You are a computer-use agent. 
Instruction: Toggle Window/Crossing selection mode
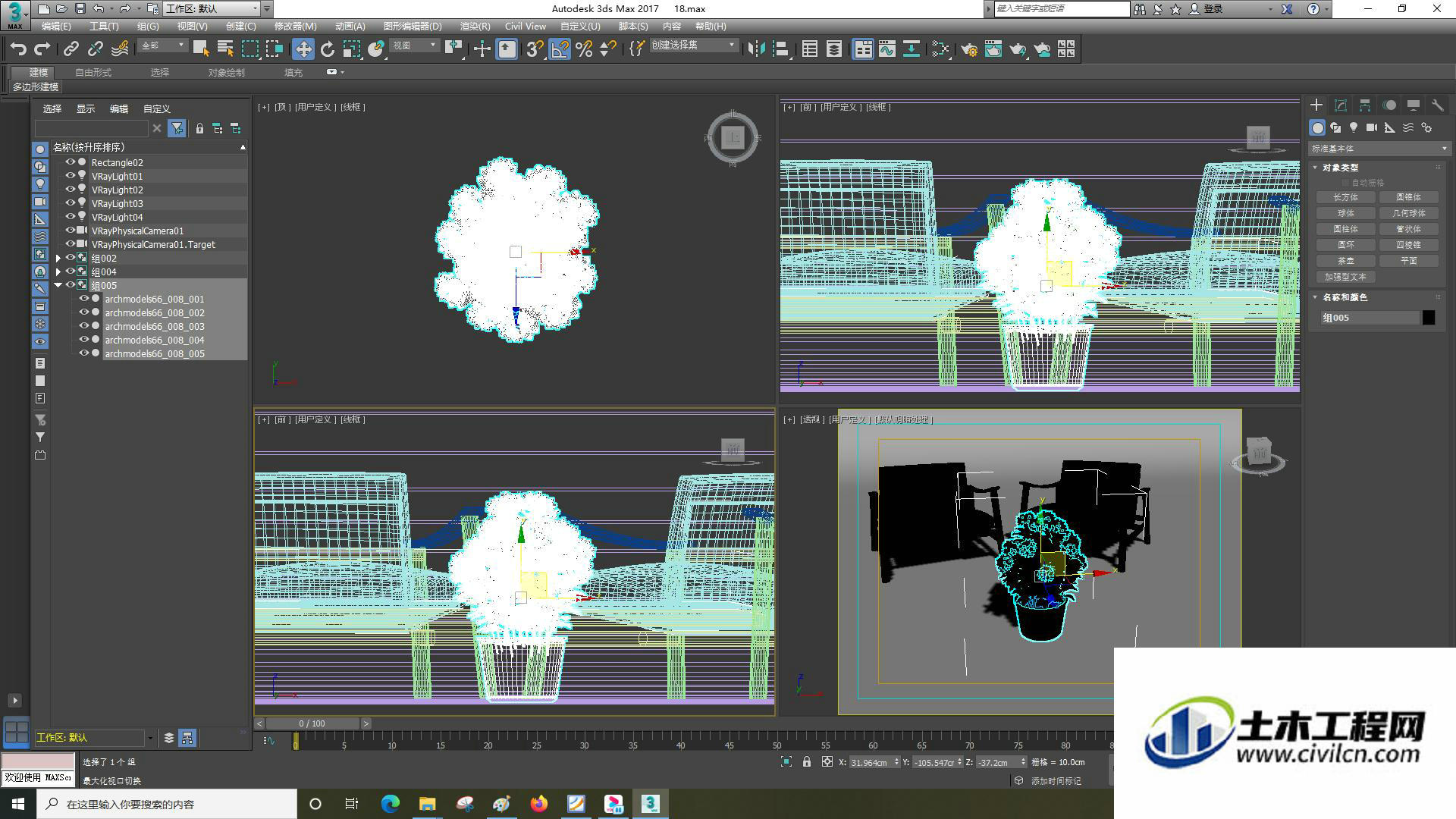[x=274, y=49]
